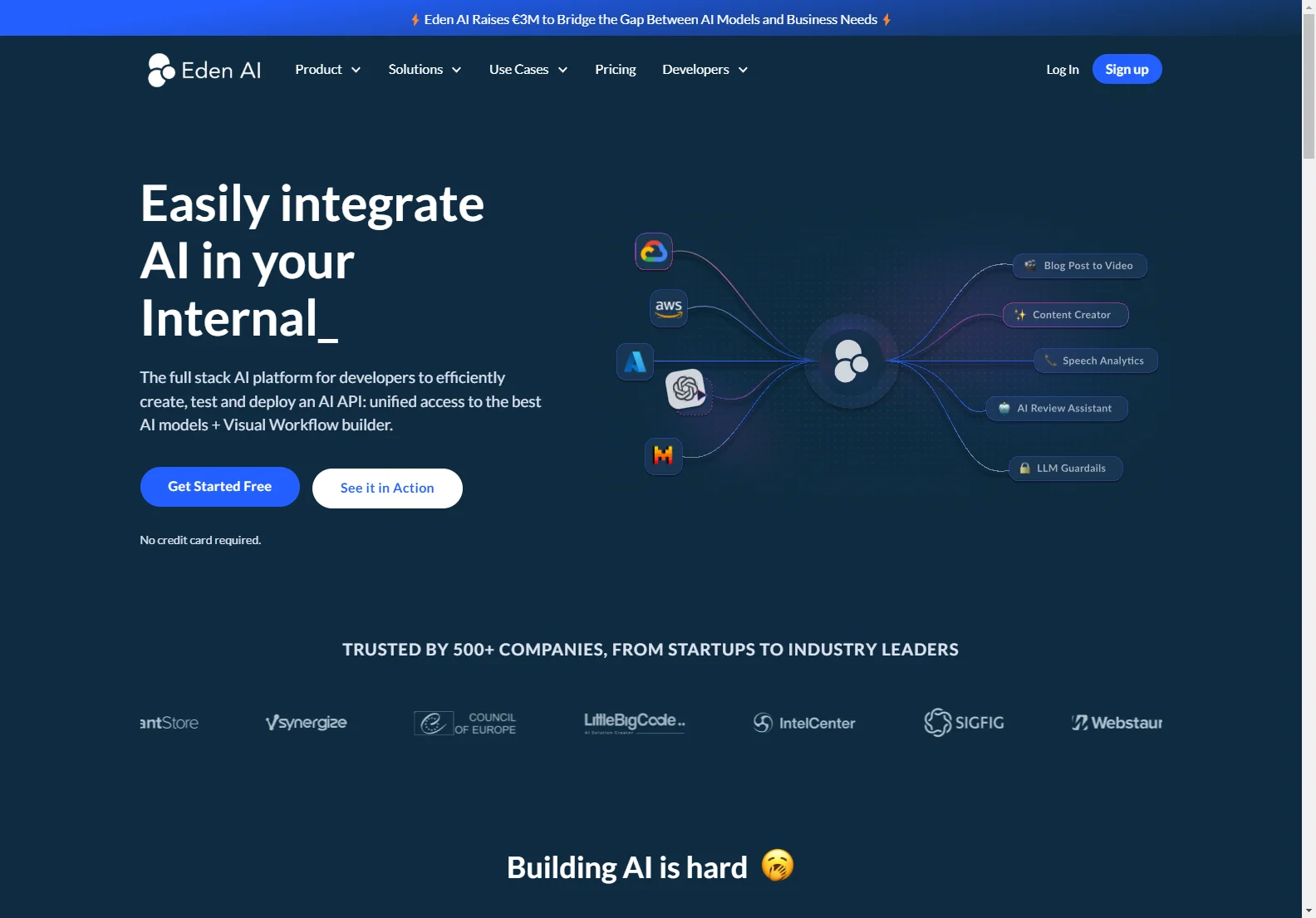Click the 'Trusted by 500+ companies' heading
Viewport: 1316px width, 918px height.
651,650
